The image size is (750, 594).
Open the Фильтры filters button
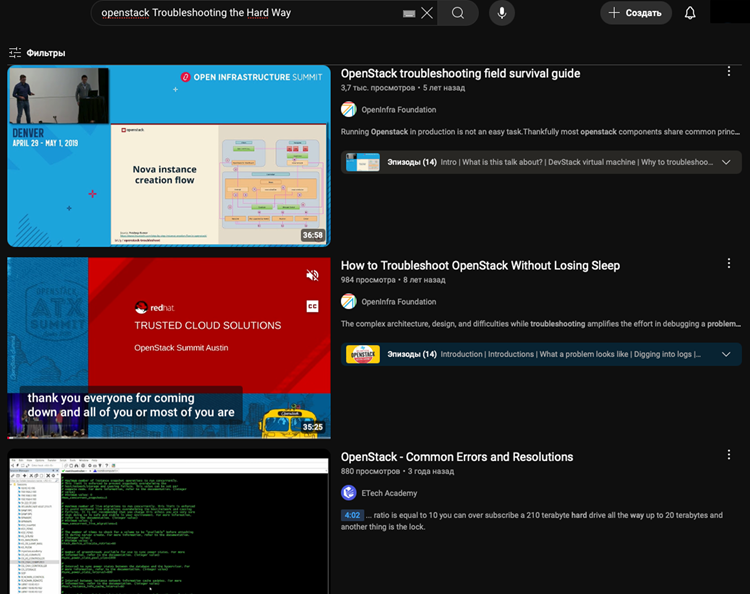37,53
